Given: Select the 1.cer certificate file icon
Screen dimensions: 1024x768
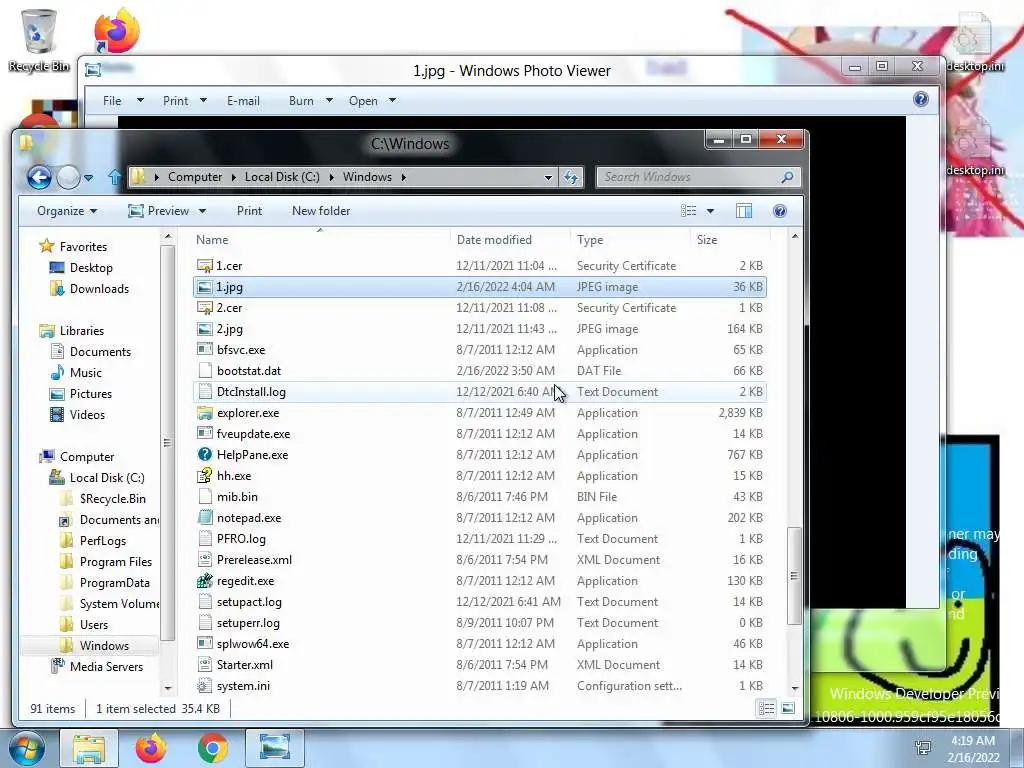Looking at the screenshot, I should (205, 266).
